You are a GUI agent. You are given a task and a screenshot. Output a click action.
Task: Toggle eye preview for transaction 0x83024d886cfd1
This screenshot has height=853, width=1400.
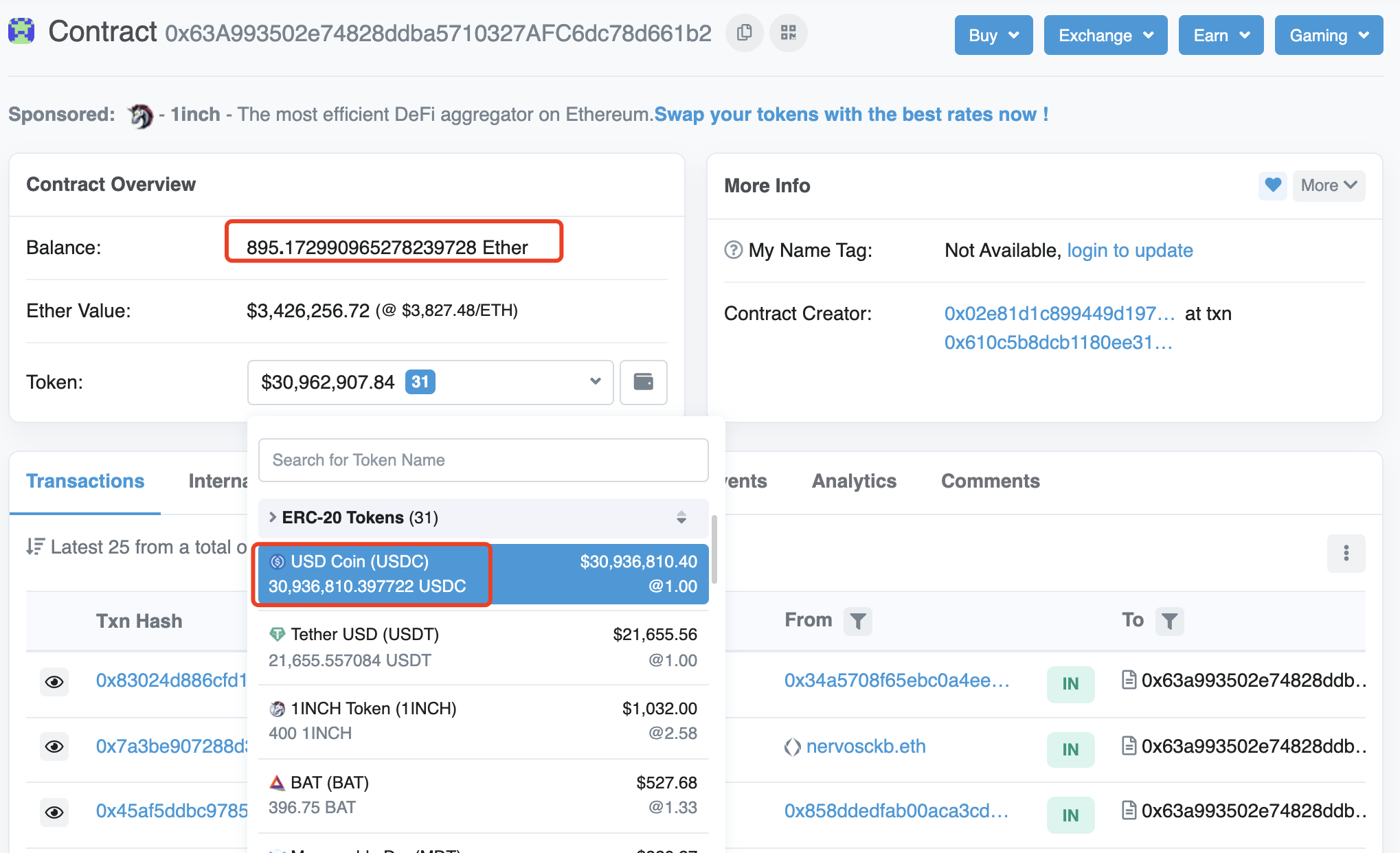54,681
